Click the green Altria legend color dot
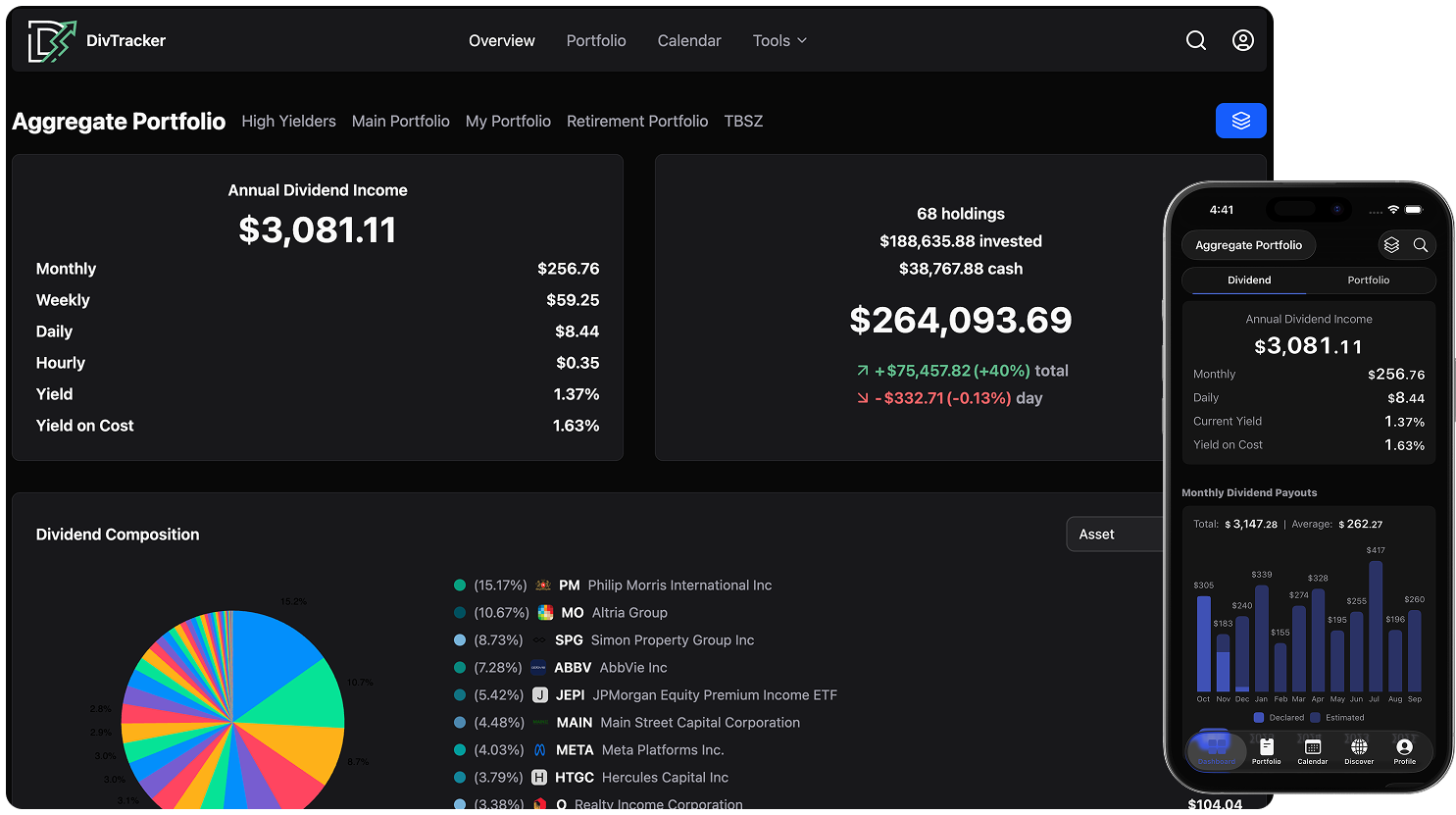The height and width of the screenshot is (815, 1456). tap(460, 613)
